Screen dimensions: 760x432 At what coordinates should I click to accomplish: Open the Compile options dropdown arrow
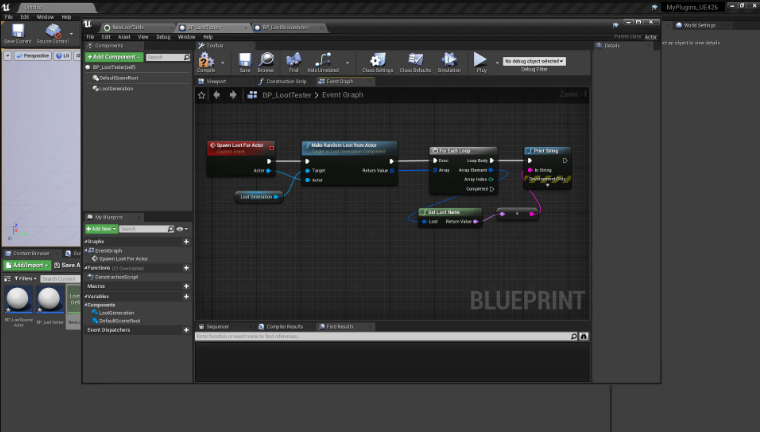click(x=222, y=63)
